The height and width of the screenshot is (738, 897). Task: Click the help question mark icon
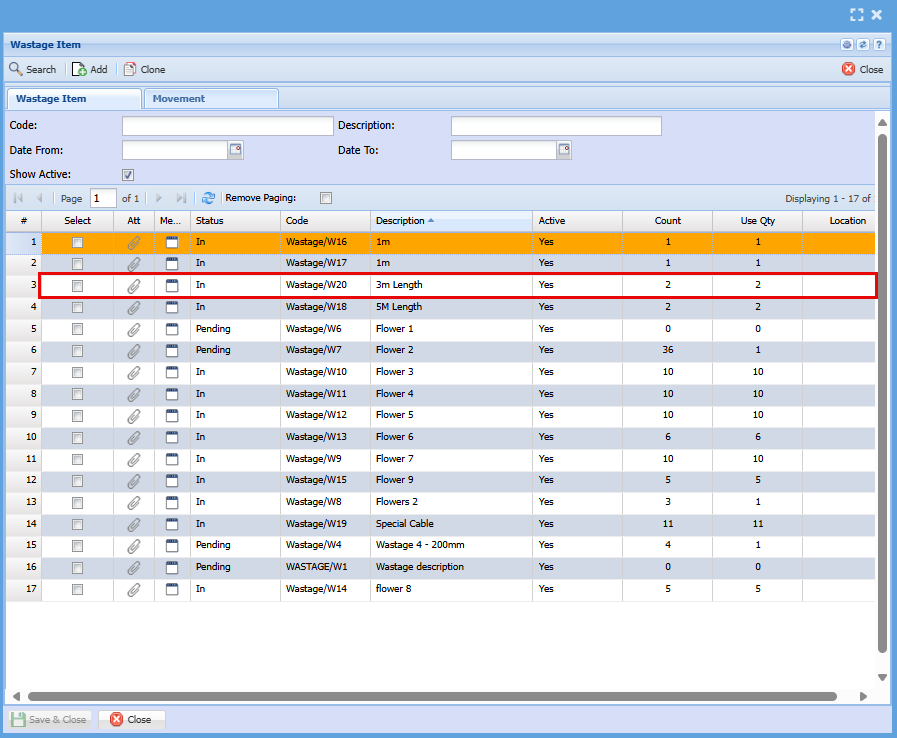(879, 45)
